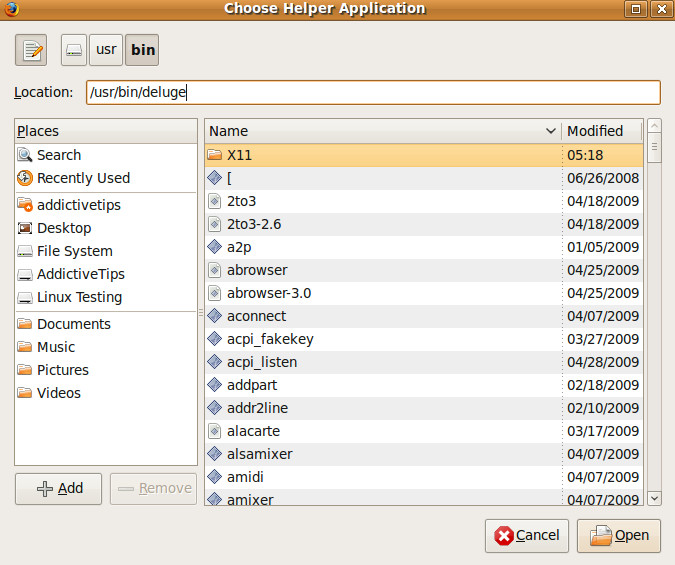Click the 2to3 script file icon
The height and width of the screenshot is (565, 675).
click(214, 201)
